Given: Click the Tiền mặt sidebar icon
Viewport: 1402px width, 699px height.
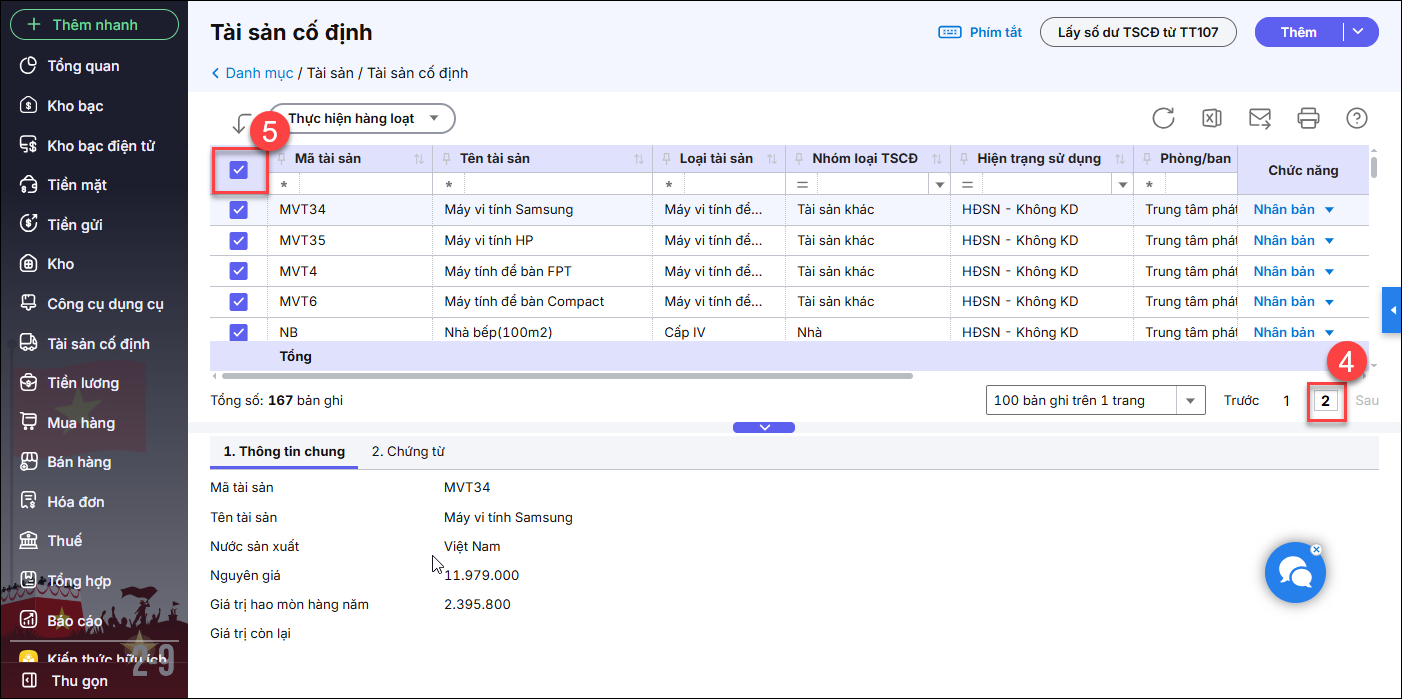Looking at the screenshot, I should pyautogui.click(x=29, y=185).
